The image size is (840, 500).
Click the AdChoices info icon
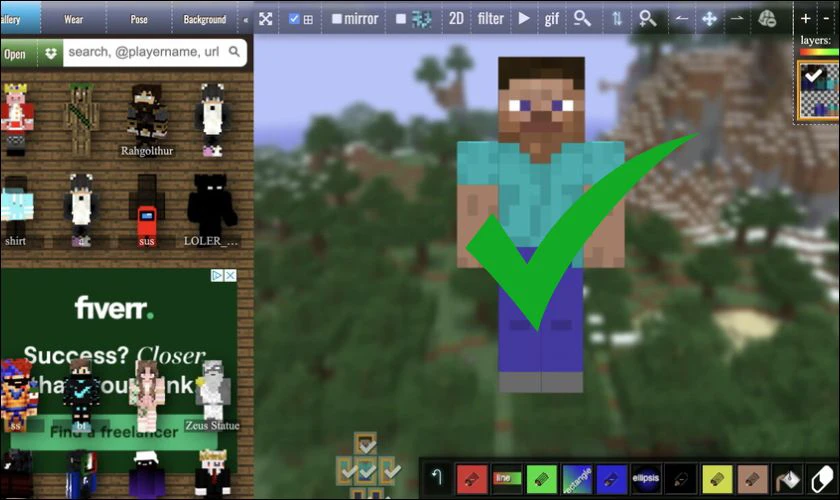pyautogui.click(x=217, y=275)
